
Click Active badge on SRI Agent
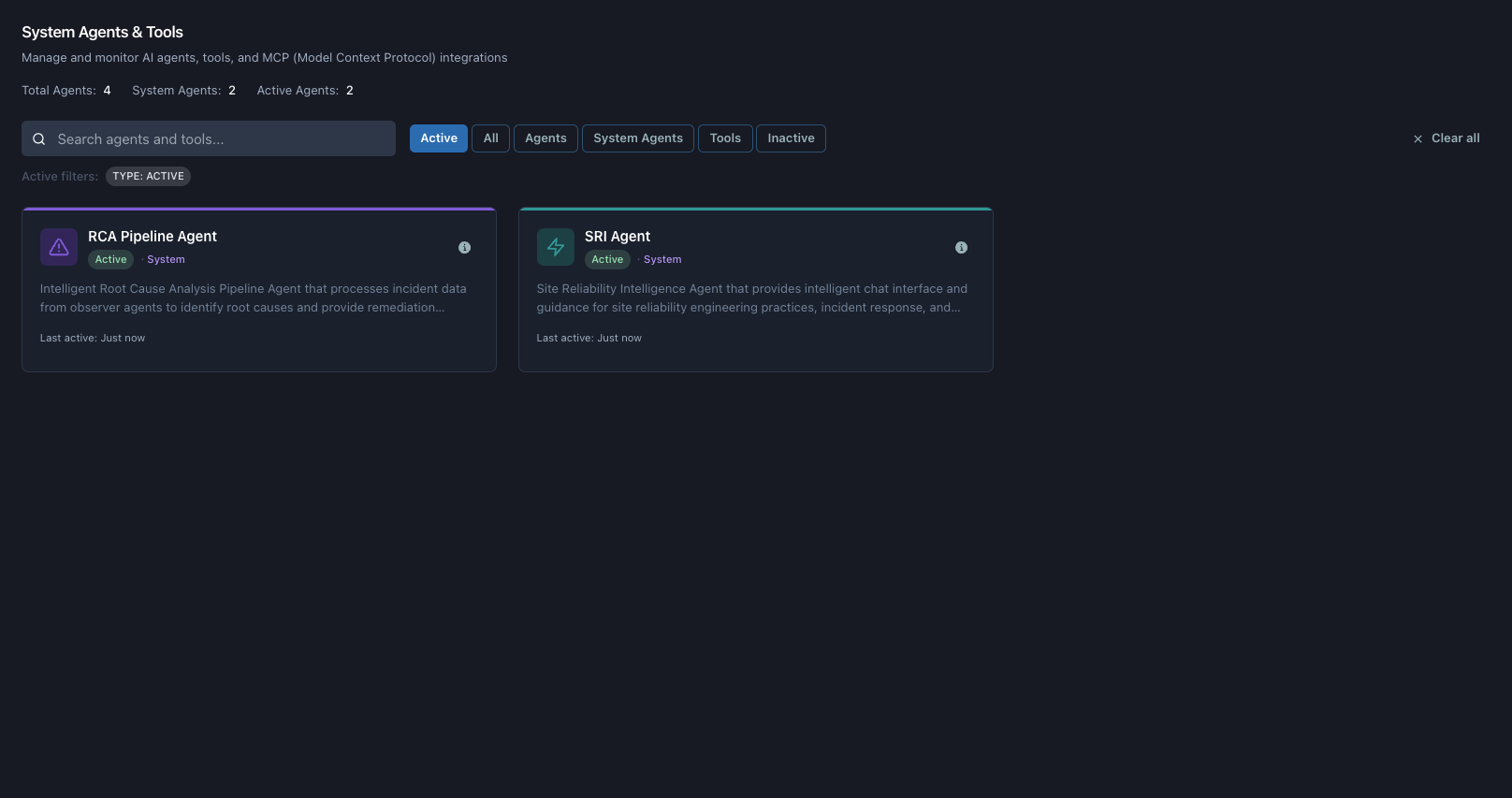pyautogui.click(x=607, y=260)
